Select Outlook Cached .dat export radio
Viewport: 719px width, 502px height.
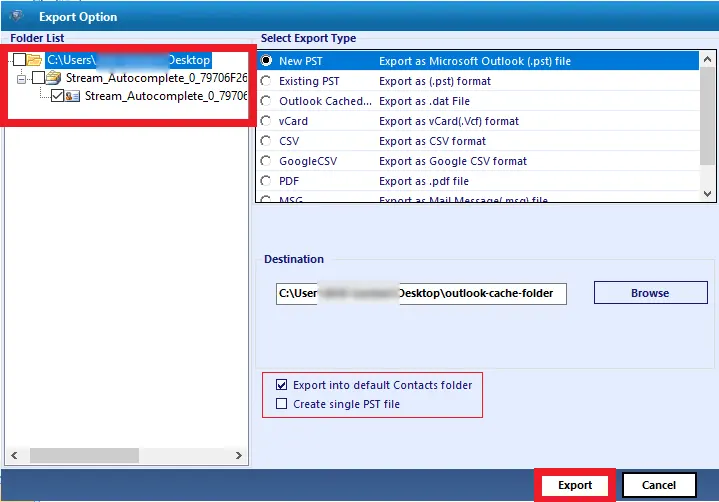point(266,101)
